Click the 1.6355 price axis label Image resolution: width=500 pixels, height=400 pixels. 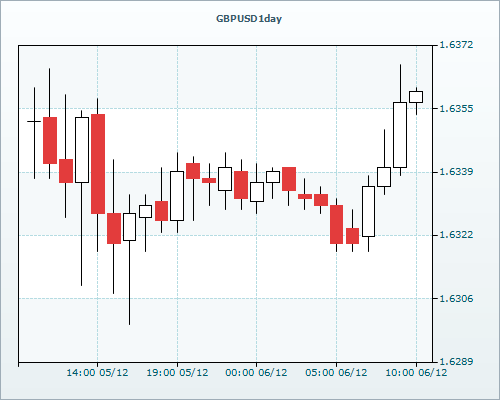coord(456,108)
